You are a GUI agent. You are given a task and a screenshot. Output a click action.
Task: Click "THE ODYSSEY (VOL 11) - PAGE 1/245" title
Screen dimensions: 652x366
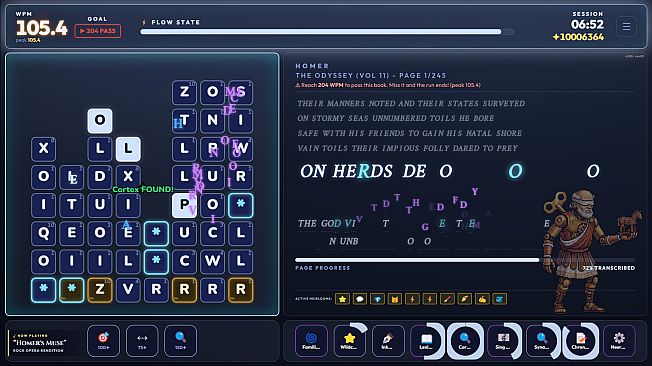click(x=370, y=76)
